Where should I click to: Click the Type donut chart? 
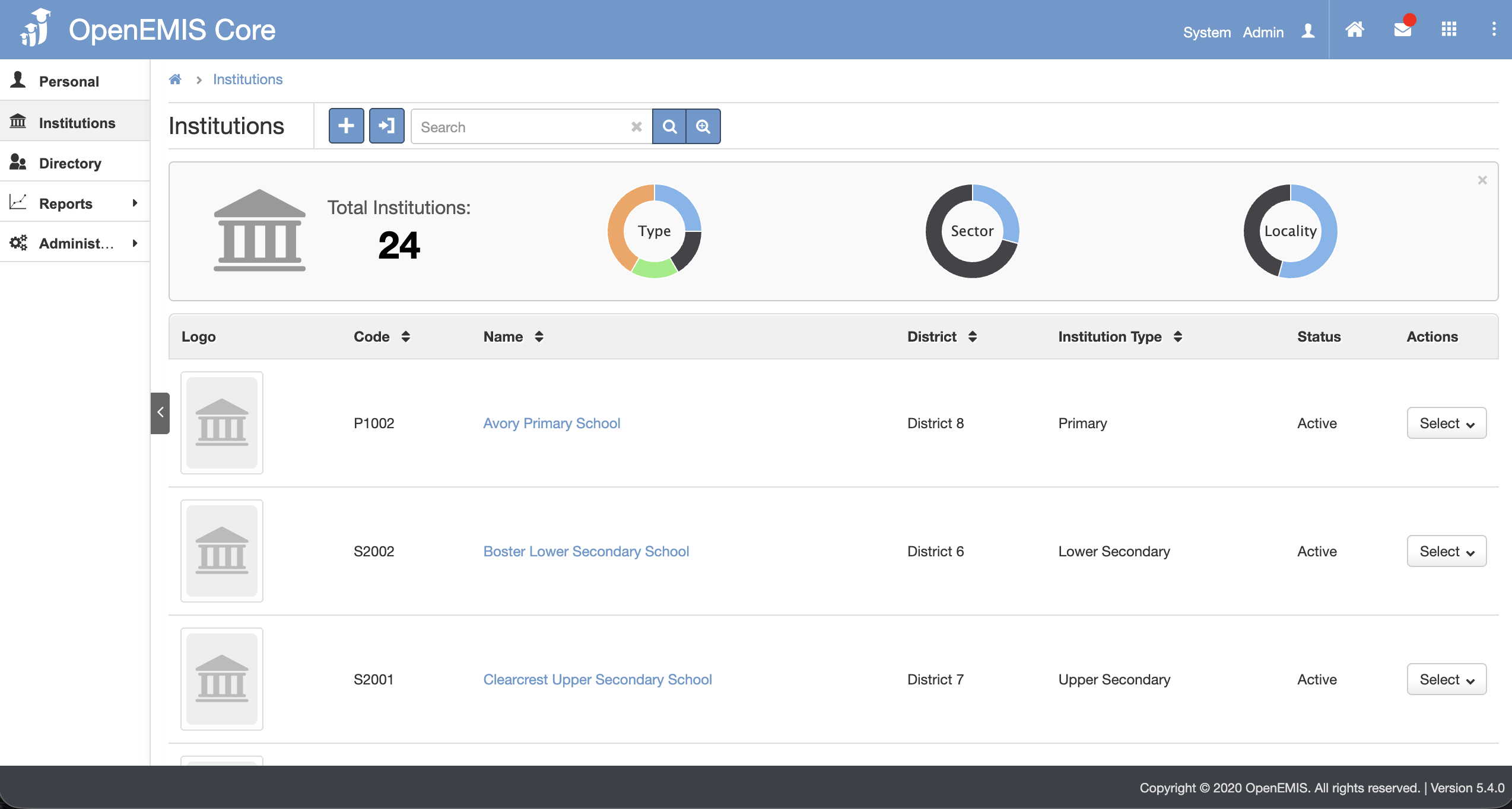[654, 231]
